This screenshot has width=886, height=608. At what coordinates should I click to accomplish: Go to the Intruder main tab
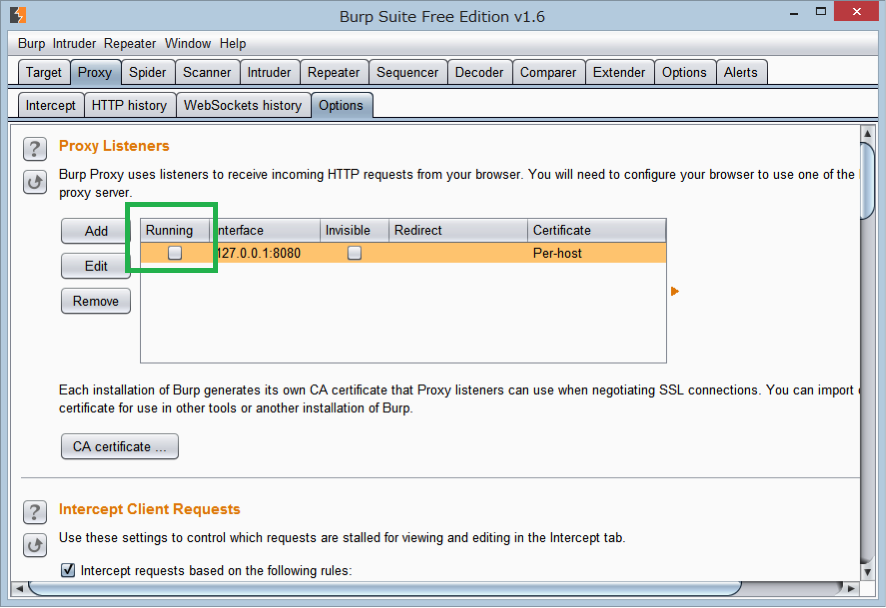(x=269, y=72)
